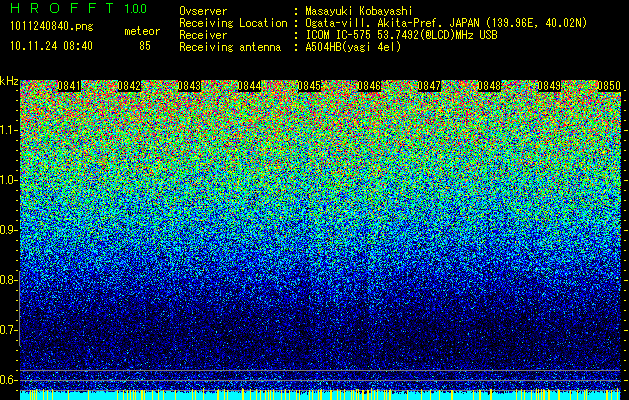Click the 0844 time marker
This screenshot has width=629, height=400.
tap(249, 86)
